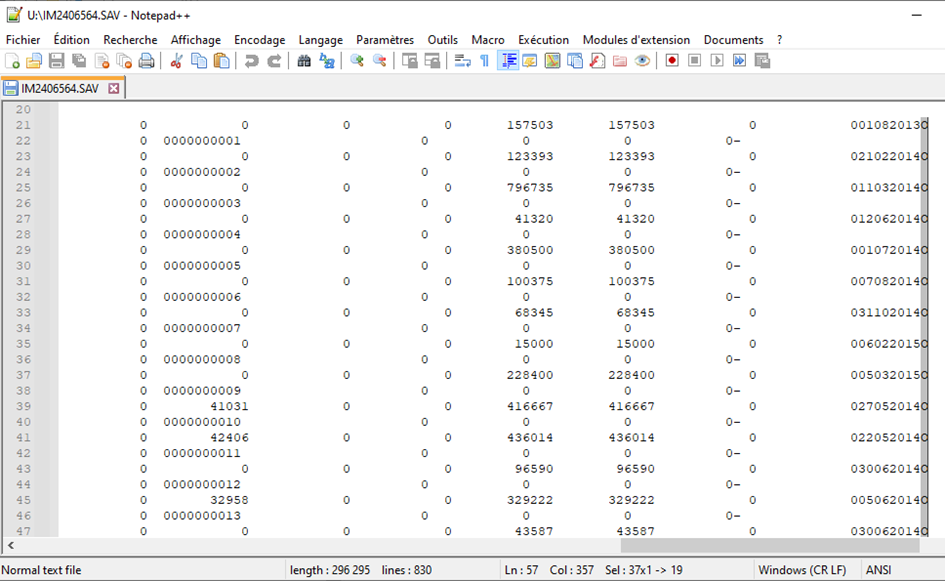Expand the Langage menu
Screen dimensions: 945x581
coord(320,40)
